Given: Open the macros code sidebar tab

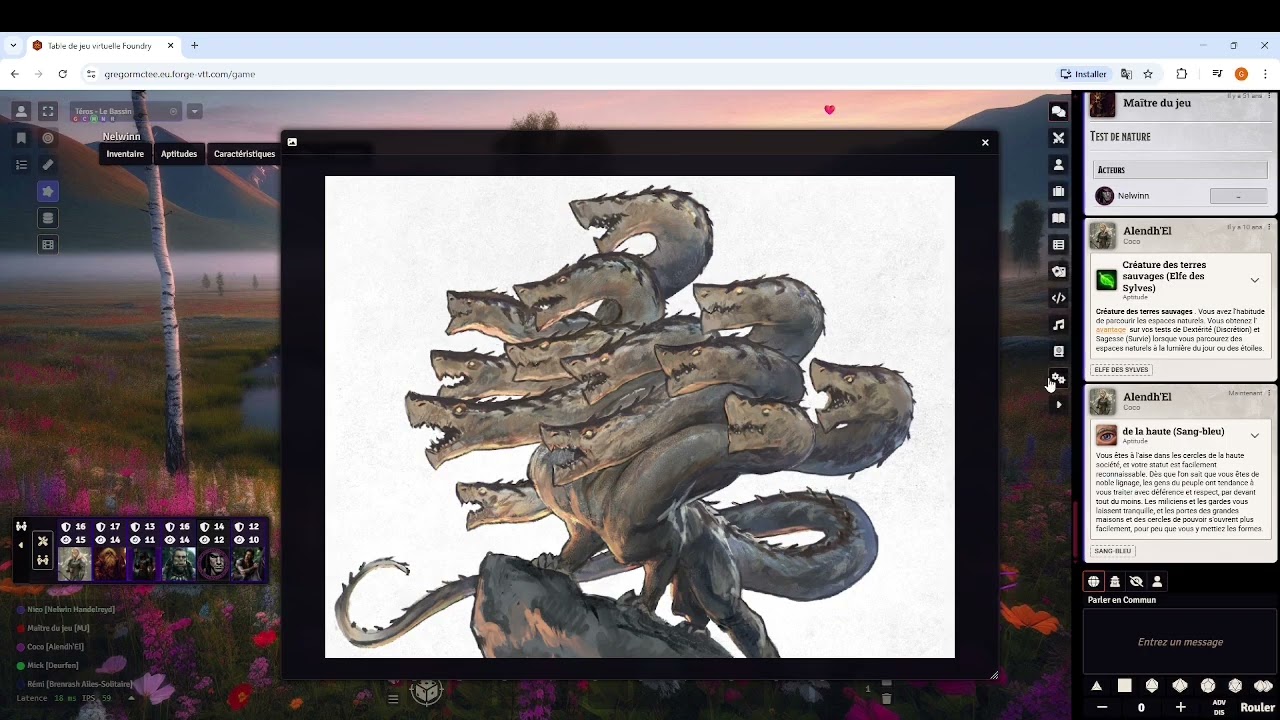Looking at the screenshot, I should point(1058,298).
